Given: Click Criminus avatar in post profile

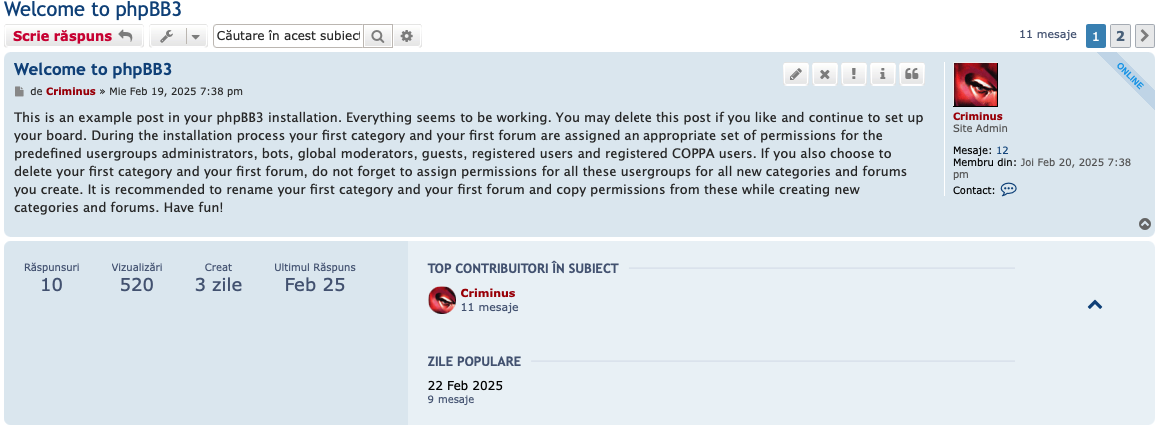Looking at the screenshot, I should (975, 84).
